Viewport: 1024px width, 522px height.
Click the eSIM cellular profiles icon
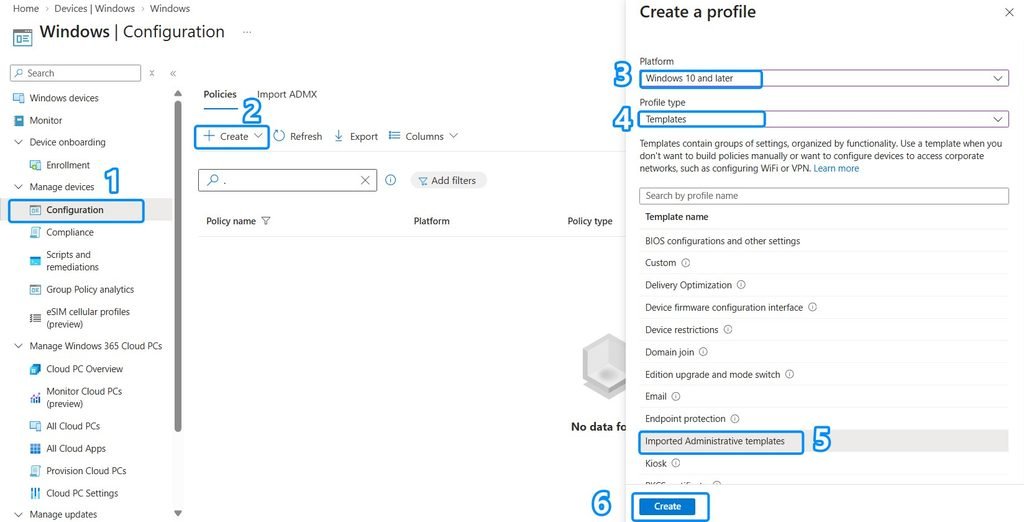click(35, 318)
